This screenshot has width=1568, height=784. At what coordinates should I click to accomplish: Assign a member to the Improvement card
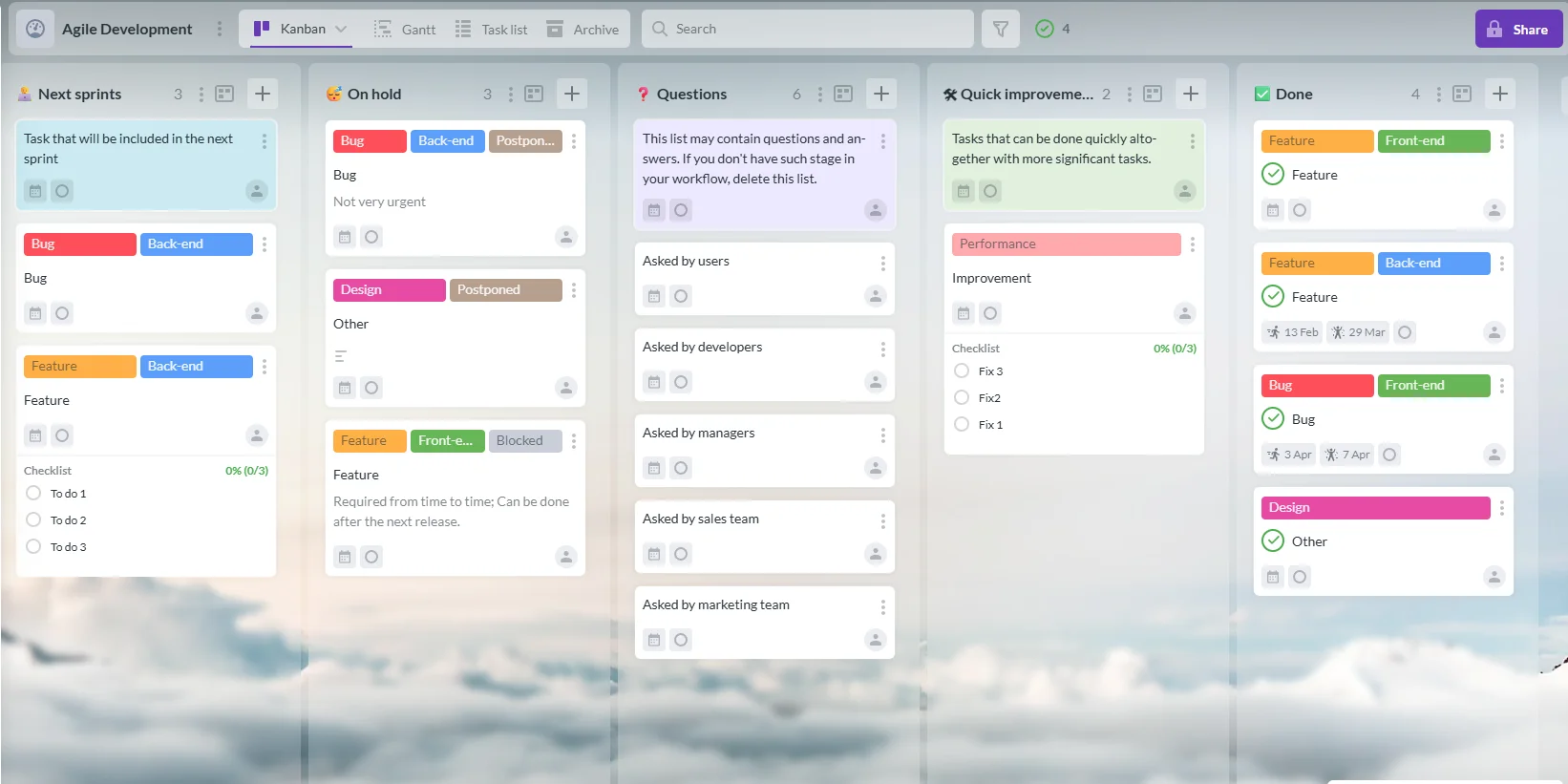click(1185, 313)
